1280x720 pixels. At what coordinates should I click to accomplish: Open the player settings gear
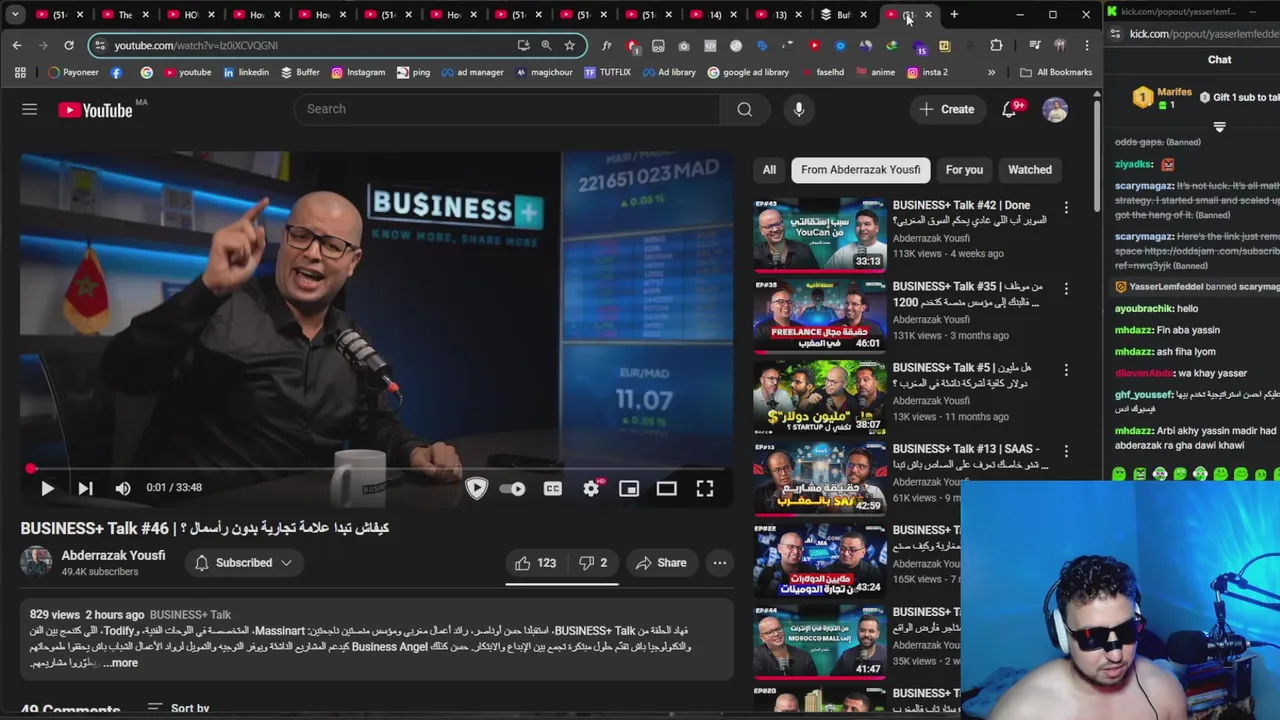[x=591, y=488]
